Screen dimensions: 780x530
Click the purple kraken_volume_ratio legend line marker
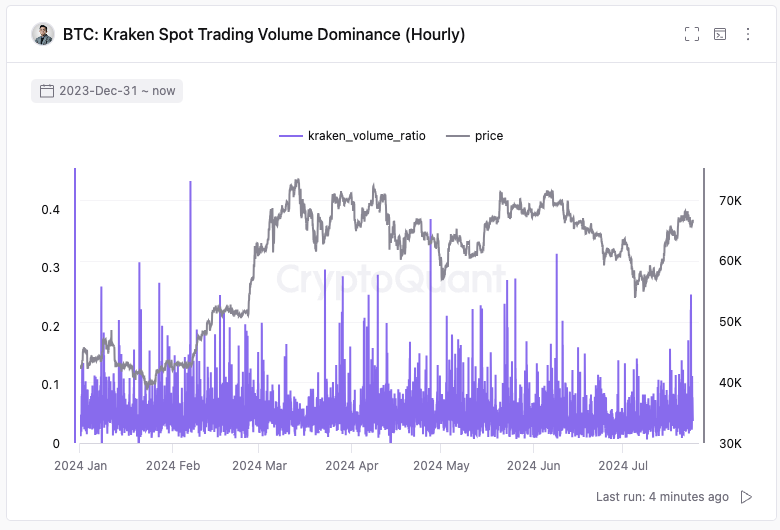tap(290, 136)
